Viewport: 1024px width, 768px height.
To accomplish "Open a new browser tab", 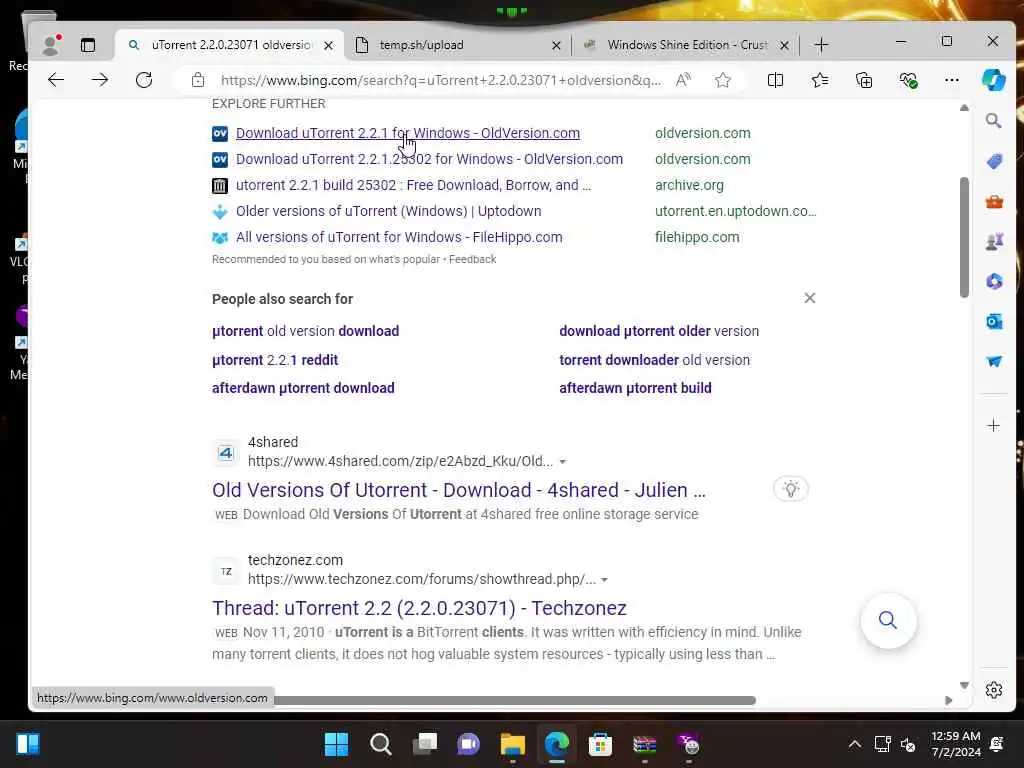I will (x=822, y=45).
